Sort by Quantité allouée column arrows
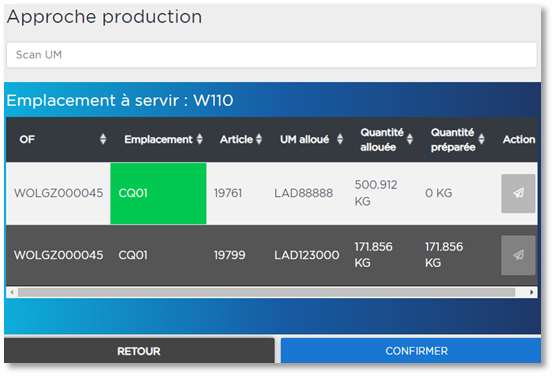 (410, 139)
